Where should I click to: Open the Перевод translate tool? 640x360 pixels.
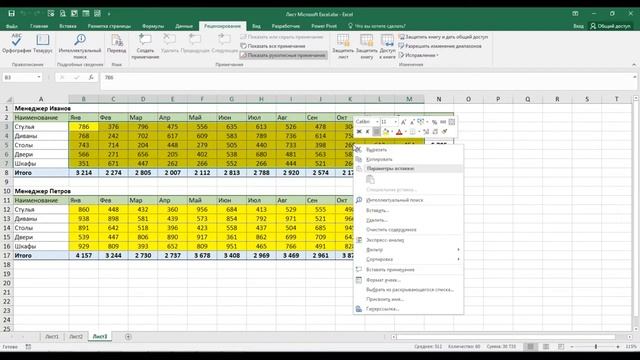point(117,44)
